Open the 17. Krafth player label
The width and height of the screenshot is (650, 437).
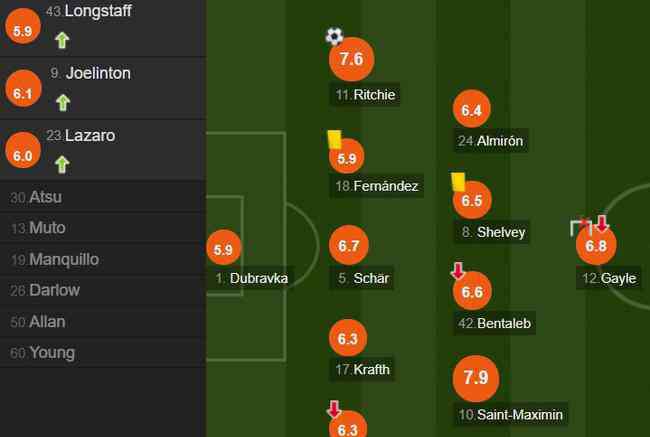coord(362,369)
